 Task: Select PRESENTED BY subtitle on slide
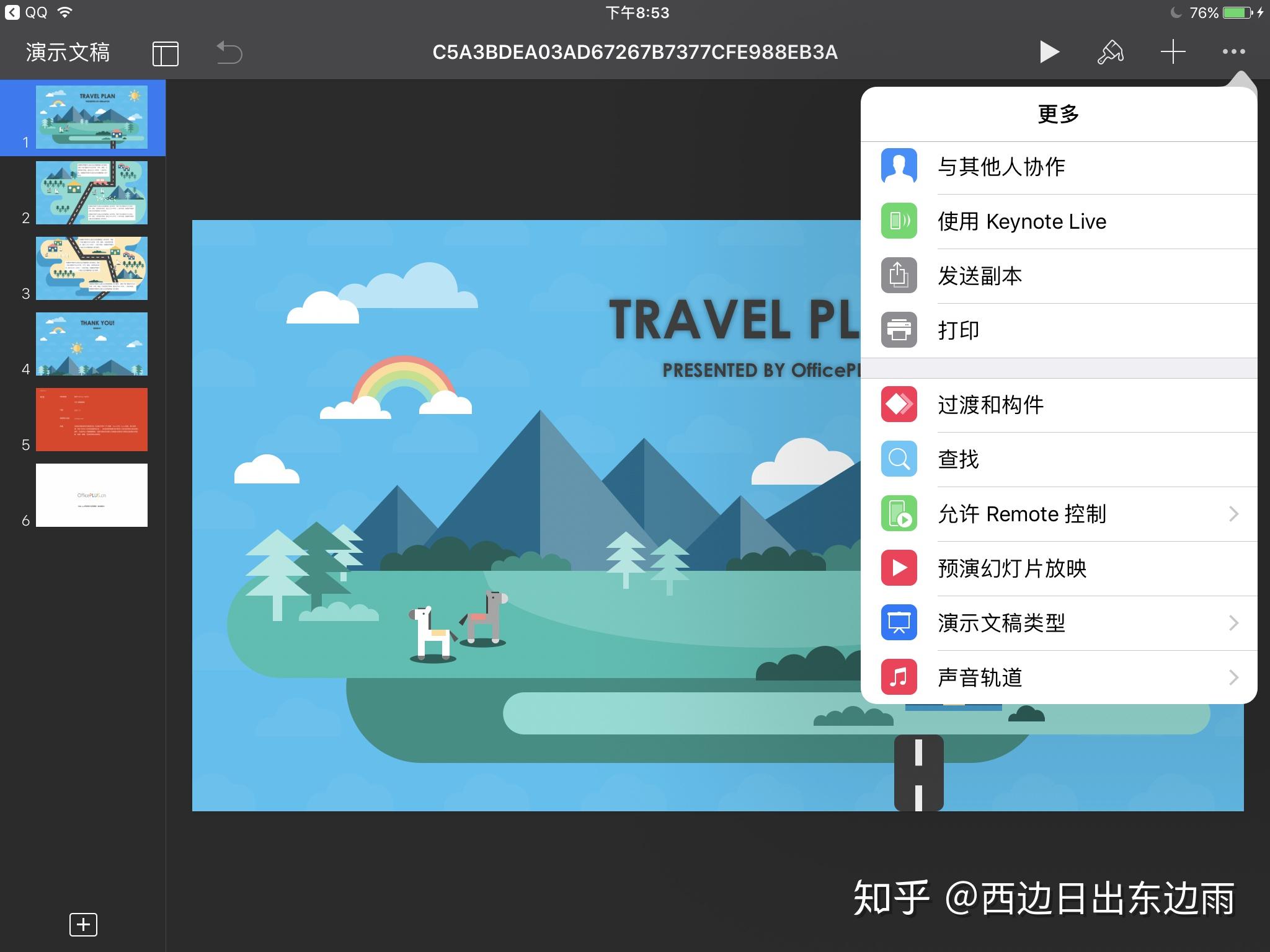pos(762,370)
